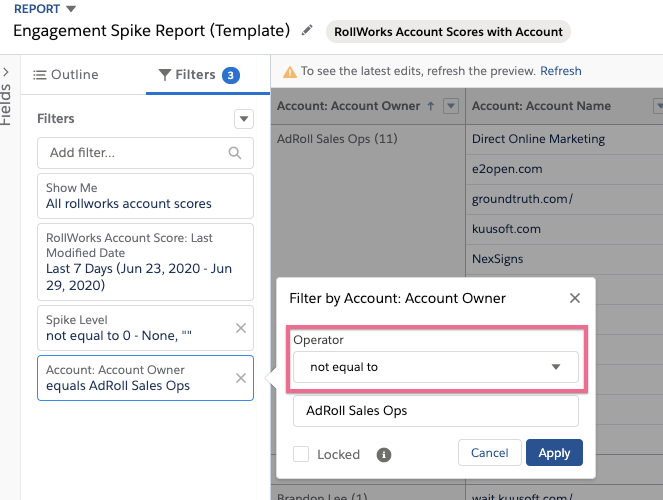This screenshot has width=663, height=500.
Task: Open the Operator 'not equal to' dropdown
Action: pos(436,367)
